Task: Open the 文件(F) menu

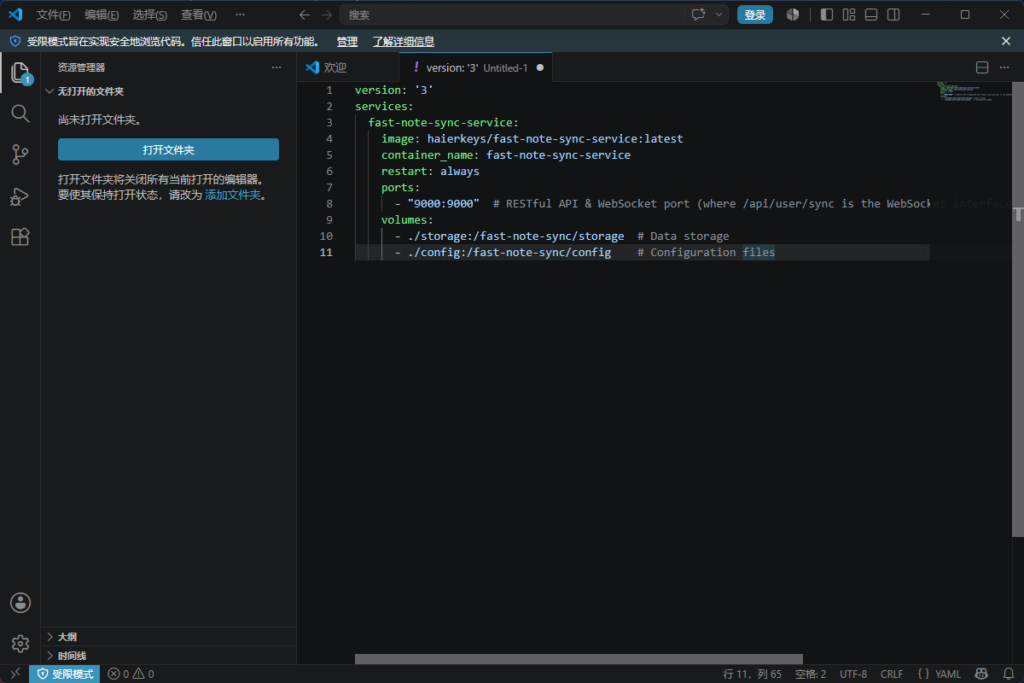Action: pos(53,14)
